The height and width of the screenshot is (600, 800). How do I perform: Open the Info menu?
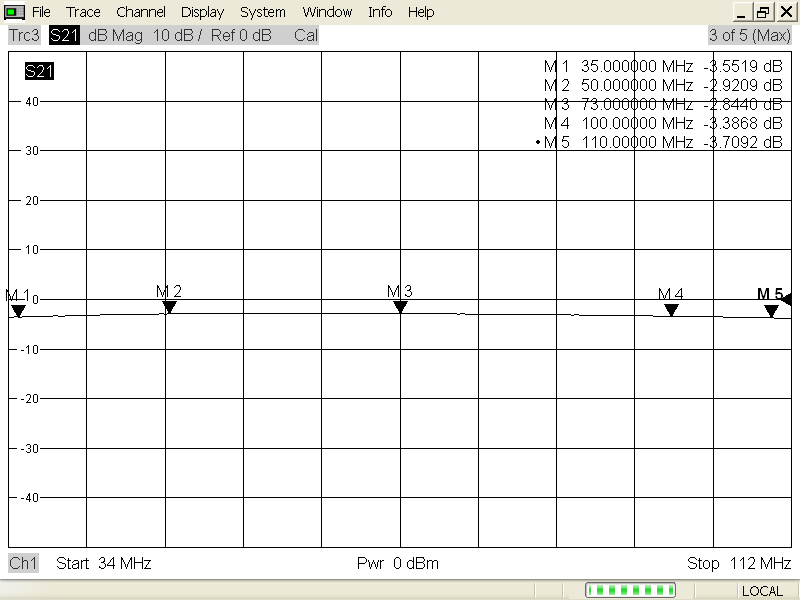point(380,12)
